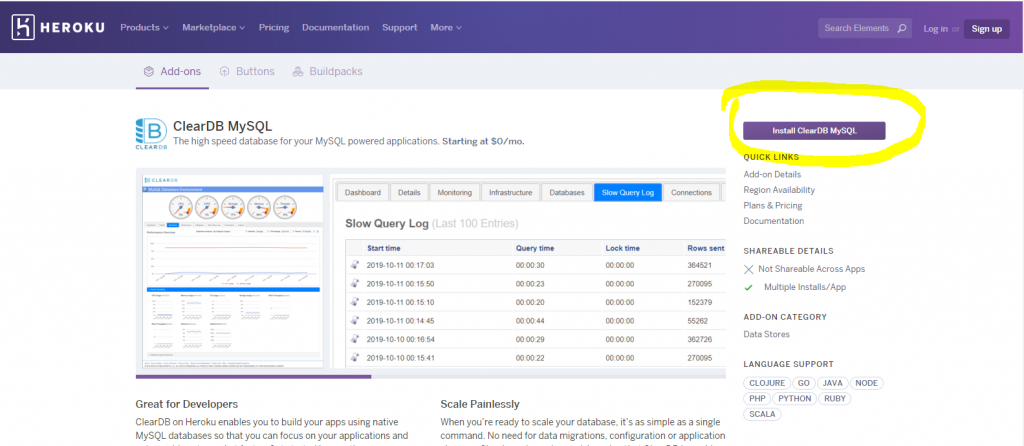
Task: Go to the Pricing page
Action: [274, 27]
